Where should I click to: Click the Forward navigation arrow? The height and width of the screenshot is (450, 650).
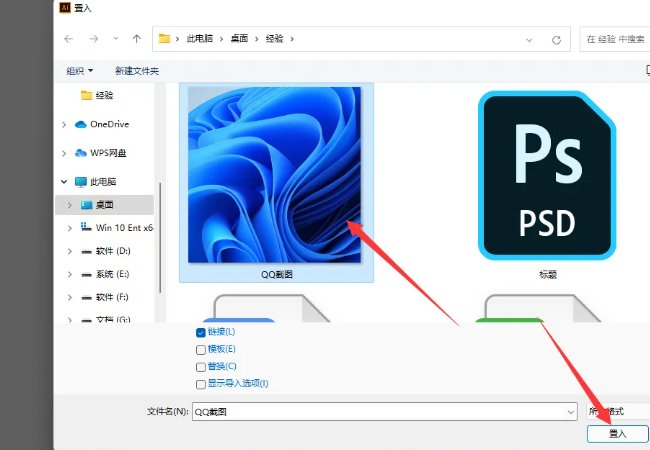tap(94, 39)
